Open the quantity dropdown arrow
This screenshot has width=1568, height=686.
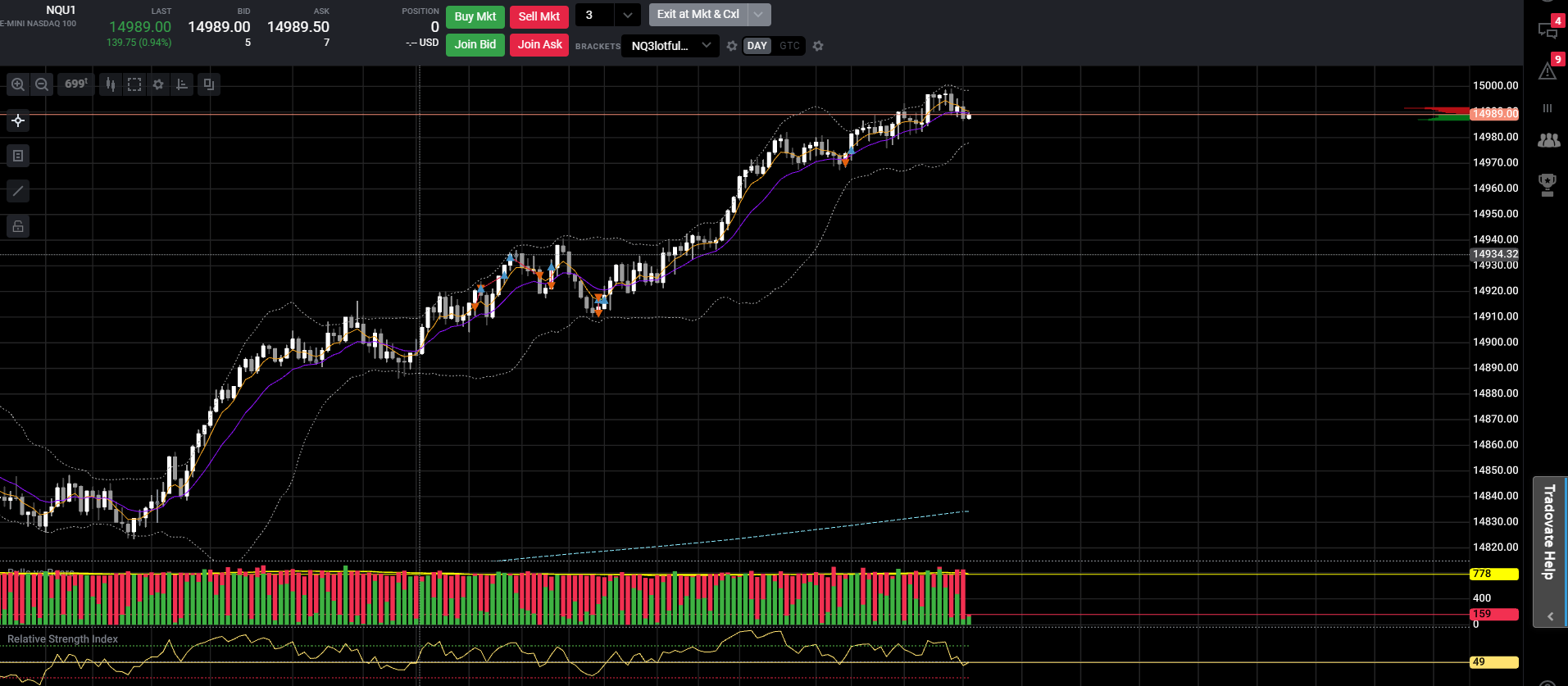pos(628,15)
